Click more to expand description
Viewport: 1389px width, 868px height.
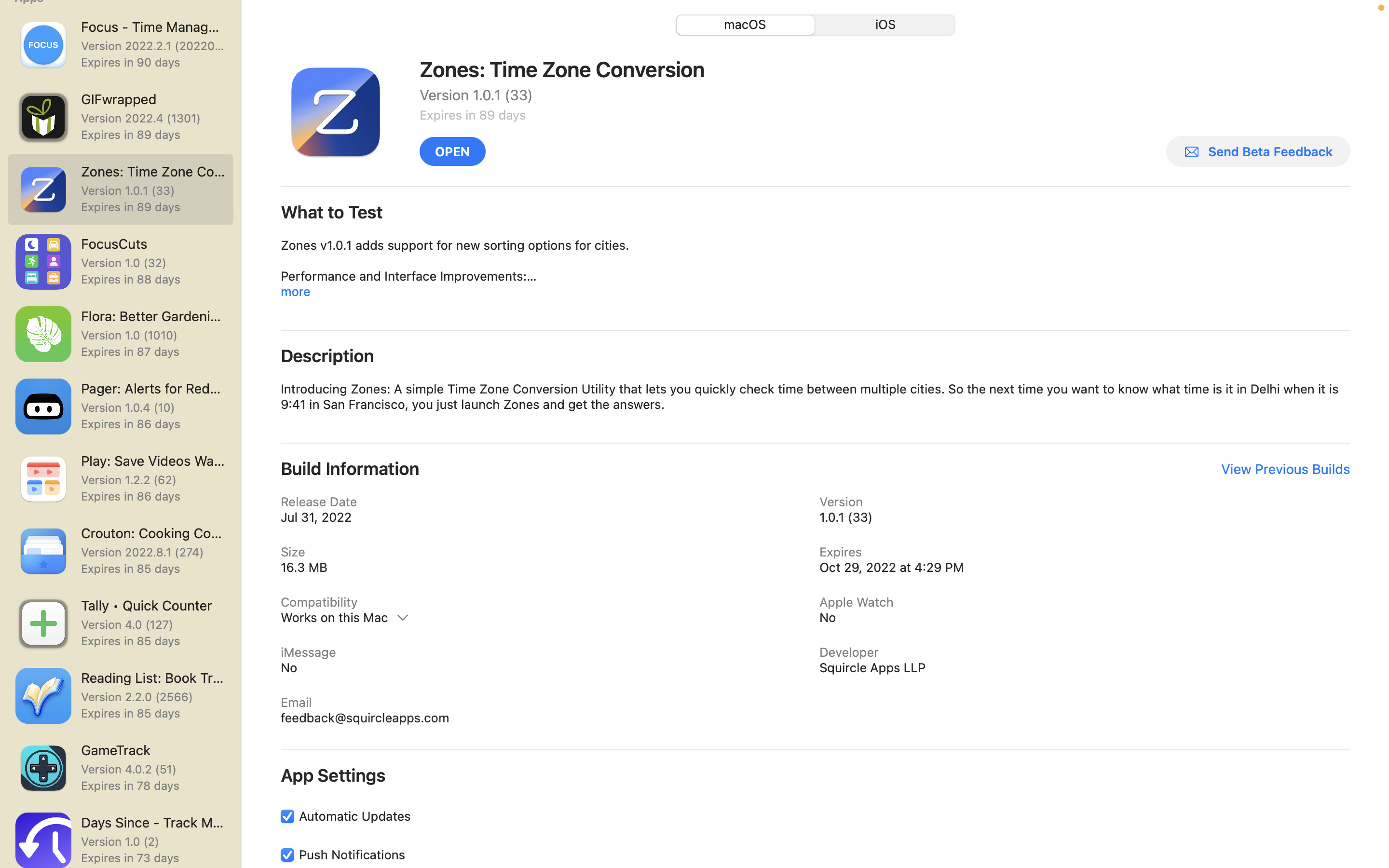click(295, 291)
